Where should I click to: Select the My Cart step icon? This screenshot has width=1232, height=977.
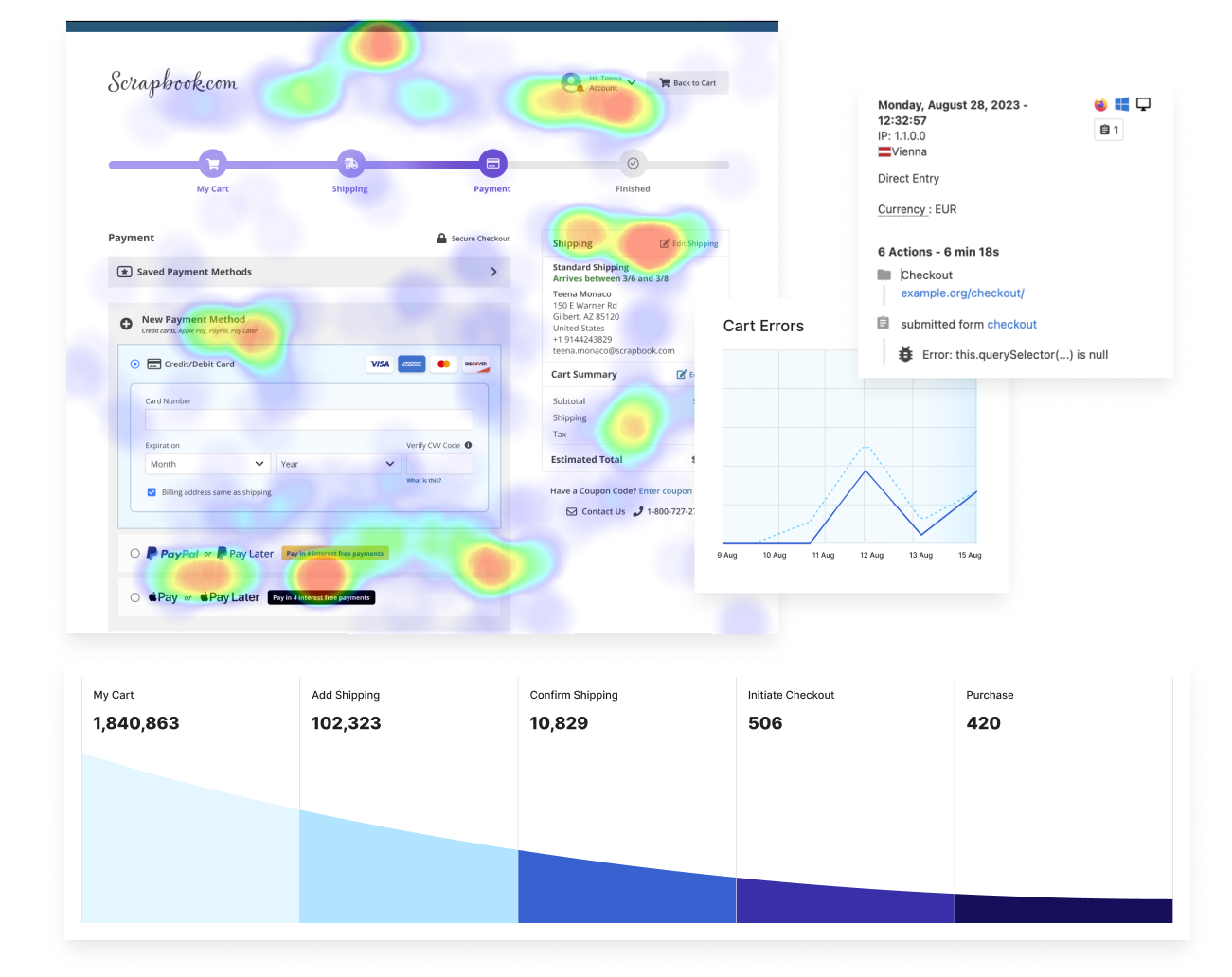213,164
